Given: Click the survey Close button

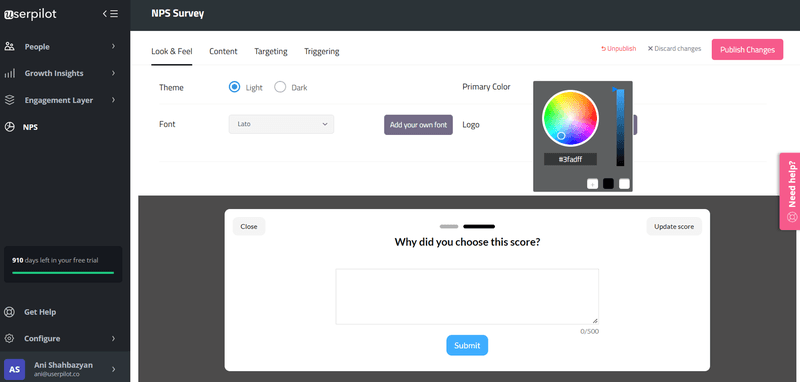Looking at the screenshot, I should 249,226.
